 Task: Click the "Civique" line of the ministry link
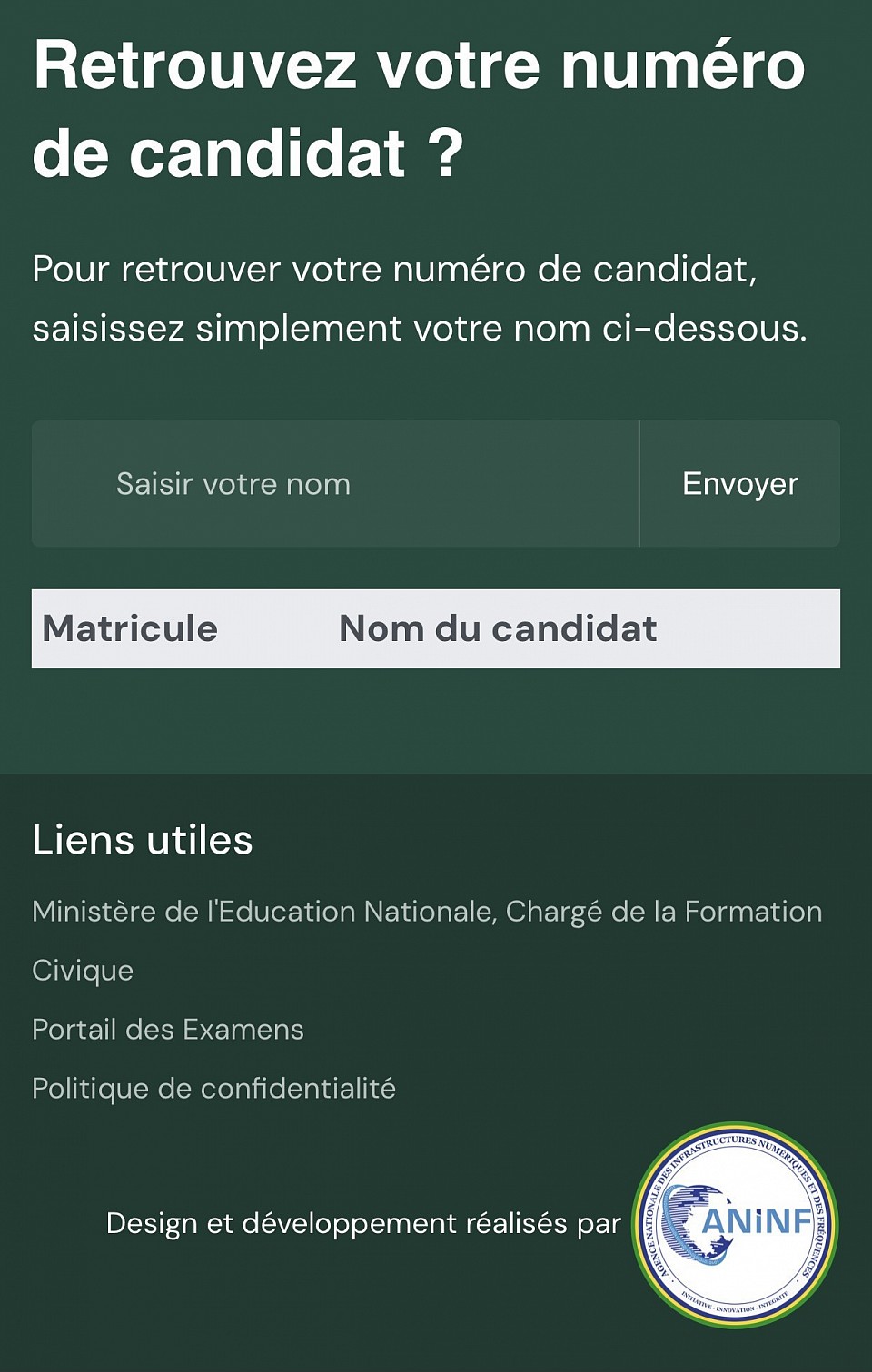pyautogui.click(x=83, y=971)
